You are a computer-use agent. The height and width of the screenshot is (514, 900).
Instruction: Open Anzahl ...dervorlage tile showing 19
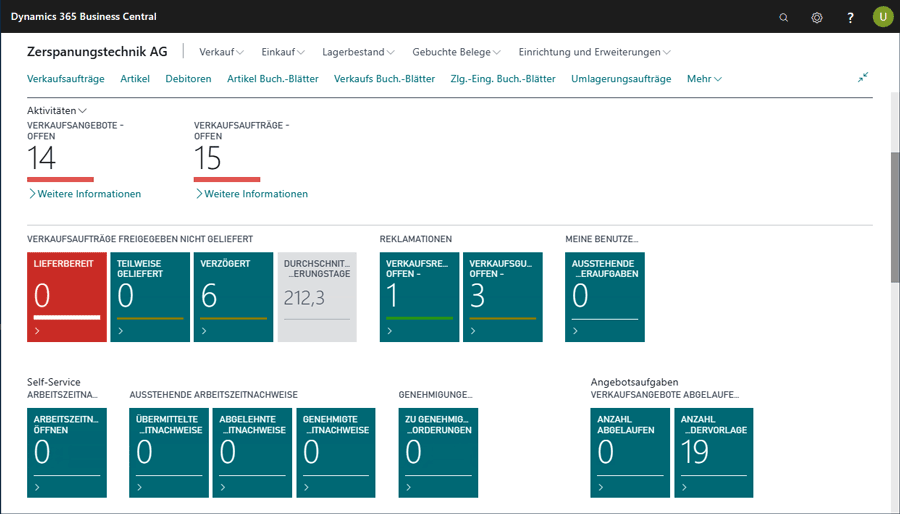pyautogui.click(x=713, y=453)
